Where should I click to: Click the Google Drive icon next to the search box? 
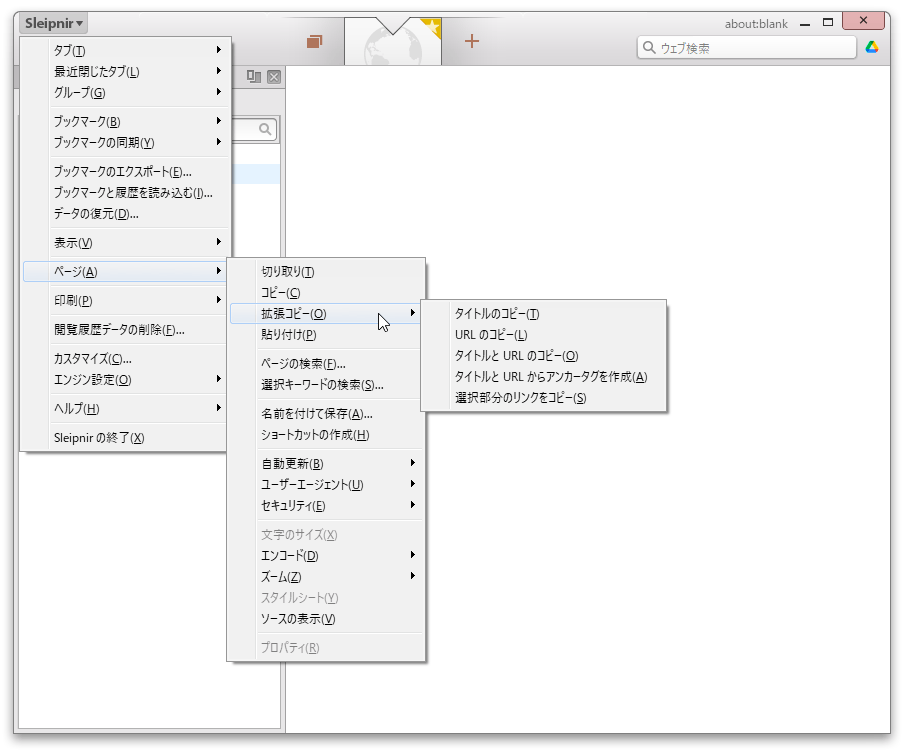point(872,47)
